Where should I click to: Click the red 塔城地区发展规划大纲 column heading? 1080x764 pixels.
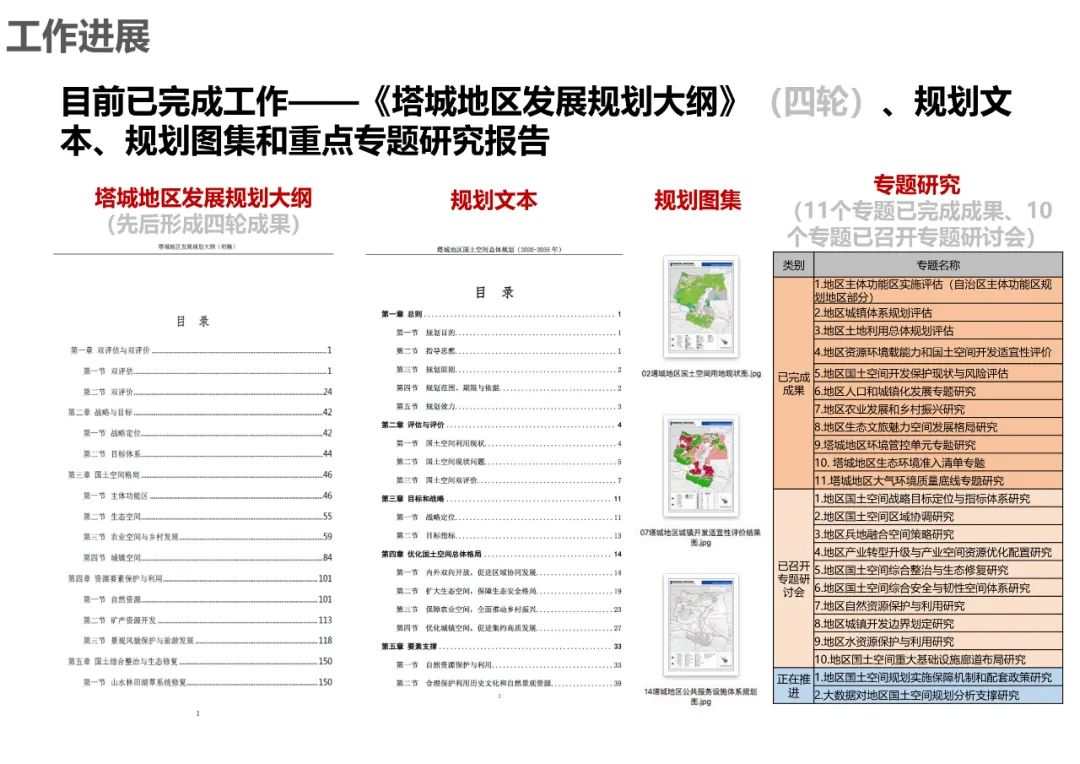[203, 197]
